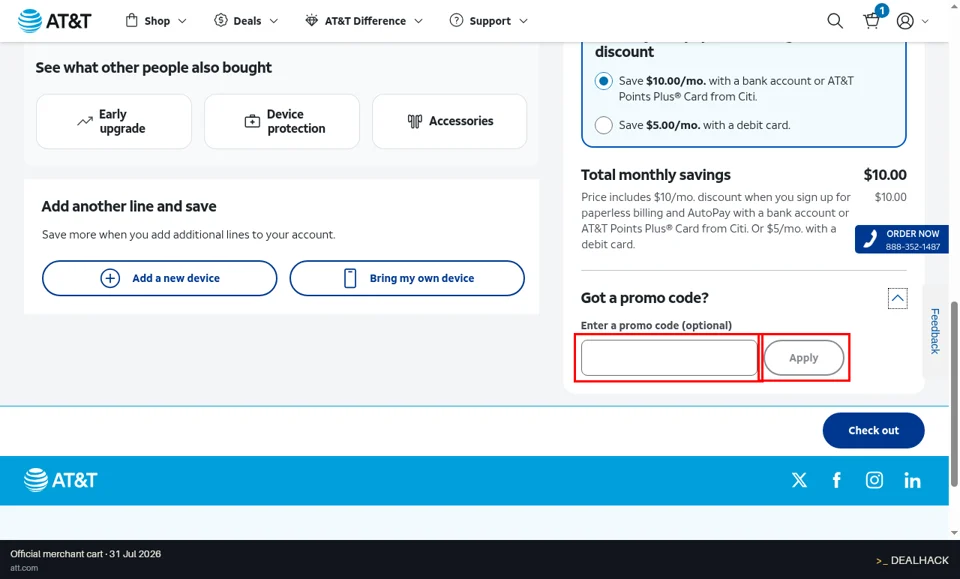Expand the AT&T Difference menu chevron
The width and height of the screenshot is (960, 579).
(418, 21)
